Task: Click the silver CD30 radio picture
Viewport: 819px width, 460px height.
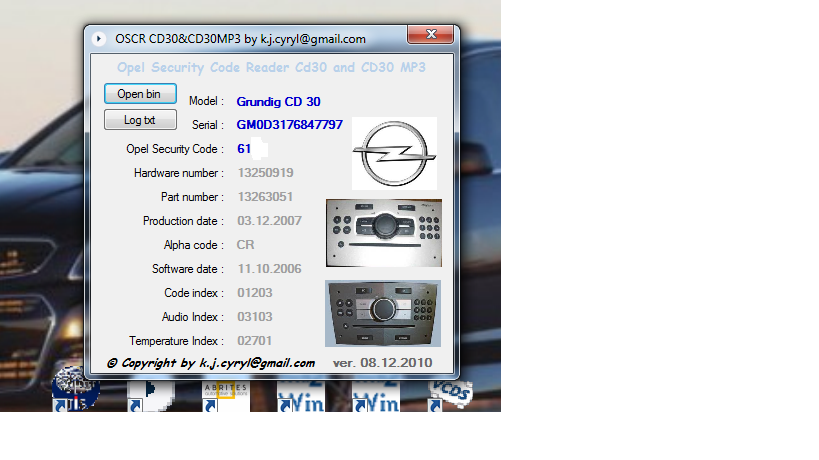Action: pyautogui.click(x=384, y=233)
